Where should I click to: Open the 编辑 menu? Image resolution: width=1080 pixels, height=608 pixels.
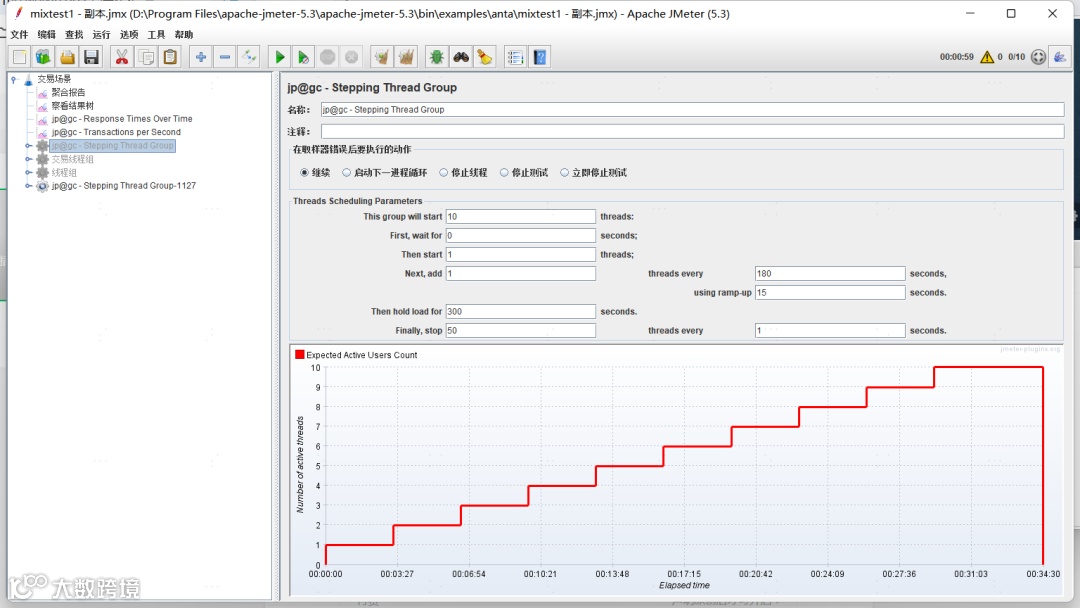point(47,34)
